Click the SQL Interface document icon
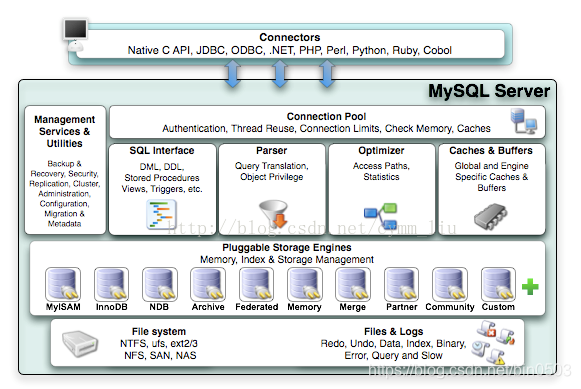The width and height of the screenshot is (581, 389). (x=162, y=214)
